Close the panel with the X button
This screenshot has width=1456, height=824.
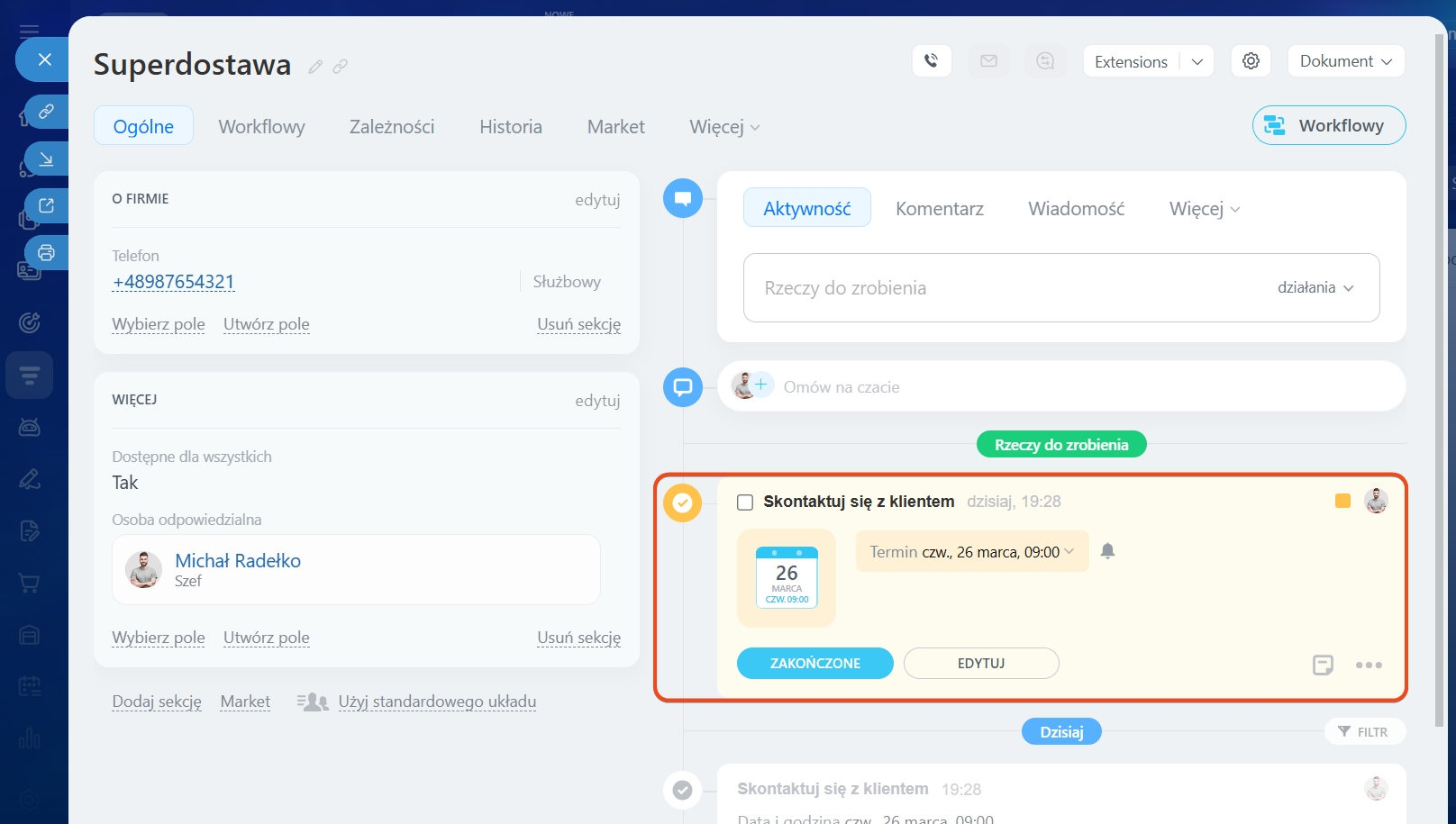pyautogui.click(x=44, y=59)
